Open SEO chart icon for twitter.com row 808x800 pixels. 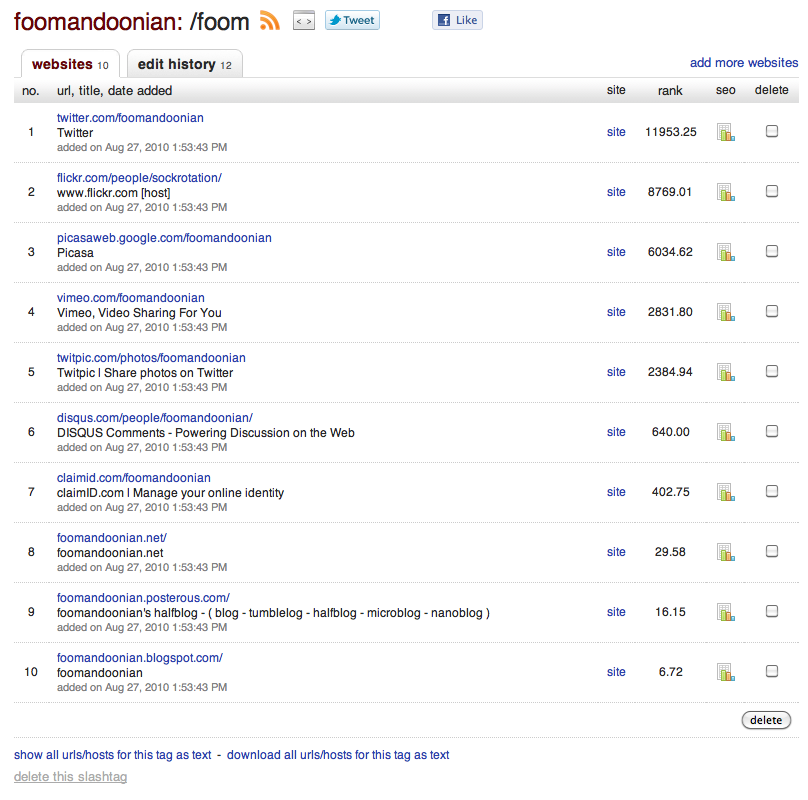(x=726, y=132)
